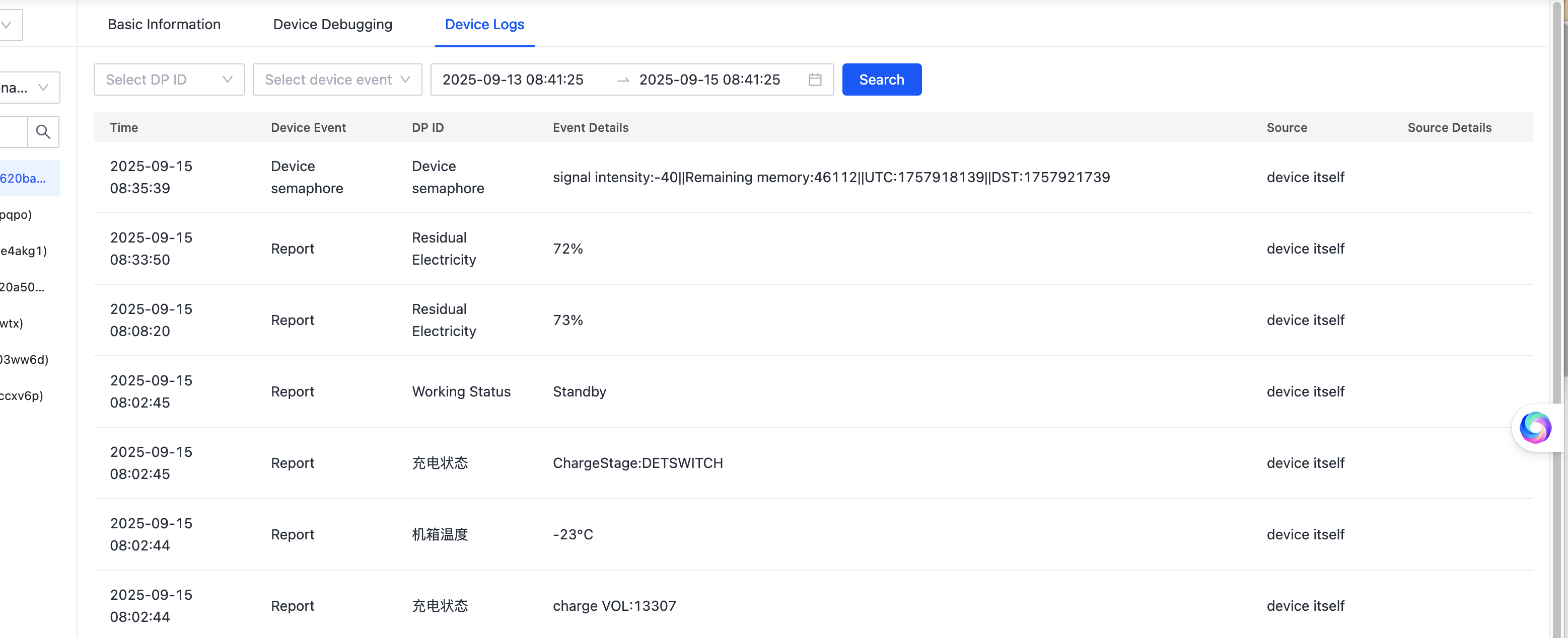This screenshot has width=1568, height=638.
Task: Switch to the Device Debugging tab
Action: coord(332,24)
